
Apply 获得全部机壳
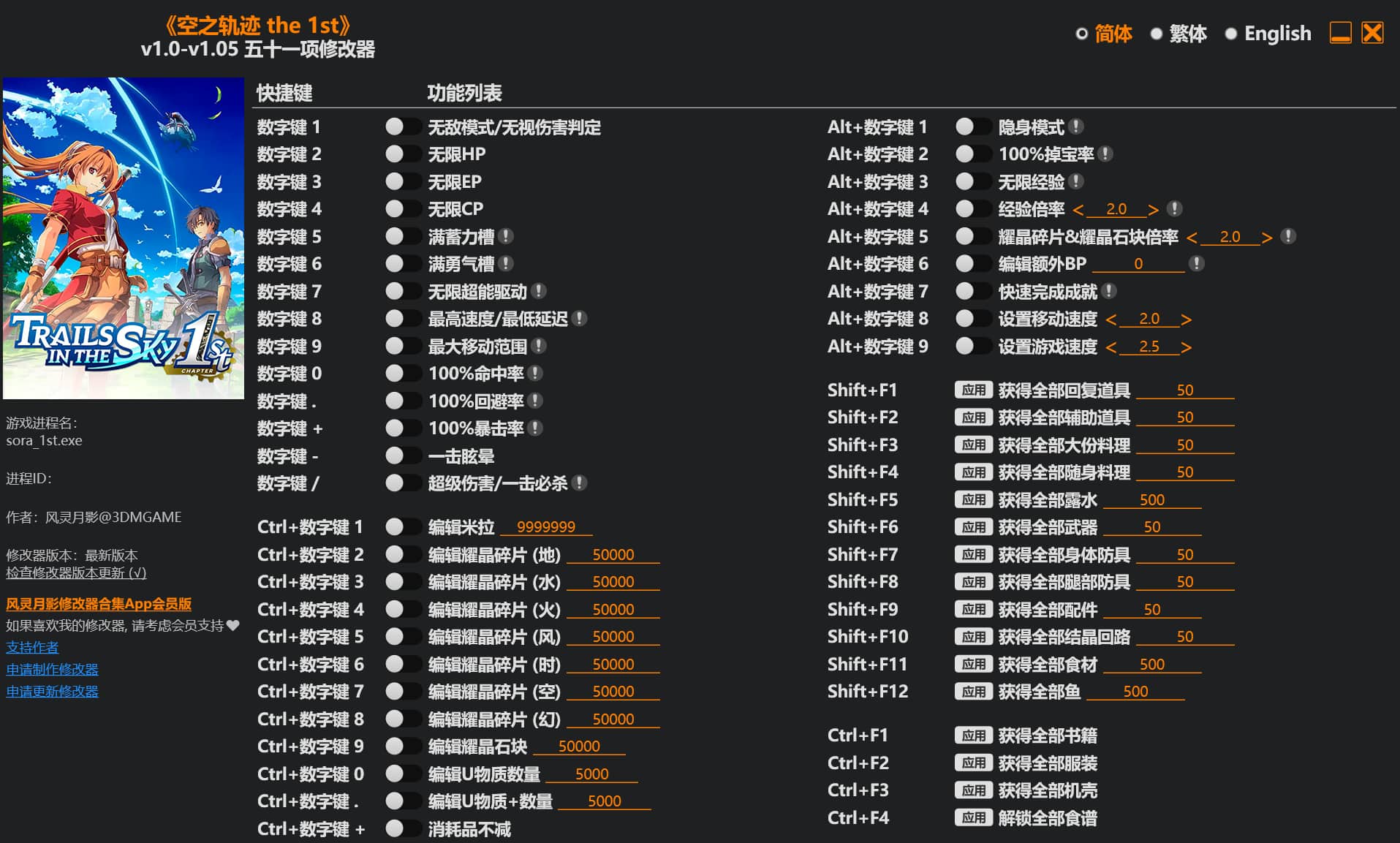coord(973,790)
